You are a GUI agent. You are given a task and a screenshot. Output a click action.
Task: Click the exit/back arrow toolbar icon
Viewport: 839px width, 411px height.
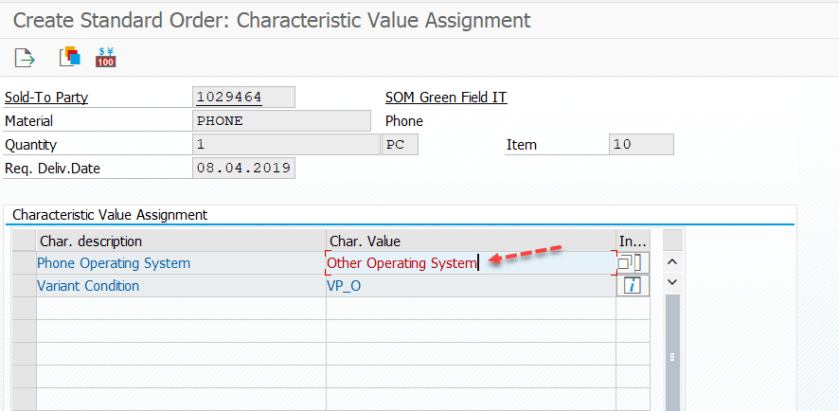pyautogui.click(x=25, y=57)
